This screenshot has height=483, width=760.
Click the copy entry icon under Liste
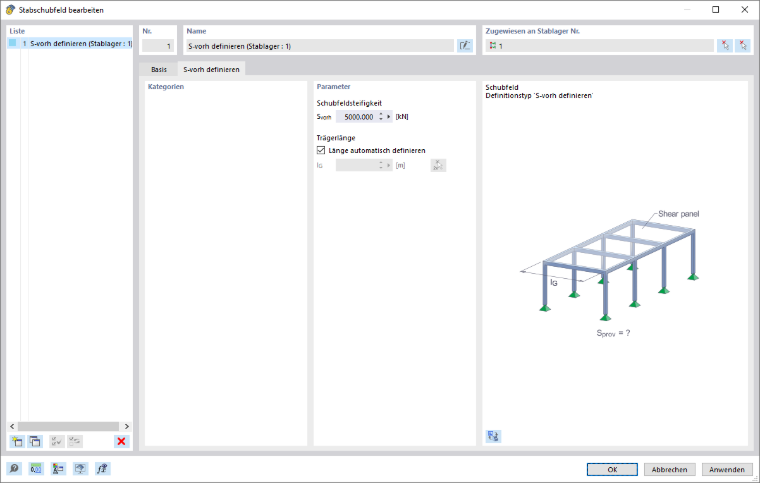click(x=35, y=441)
